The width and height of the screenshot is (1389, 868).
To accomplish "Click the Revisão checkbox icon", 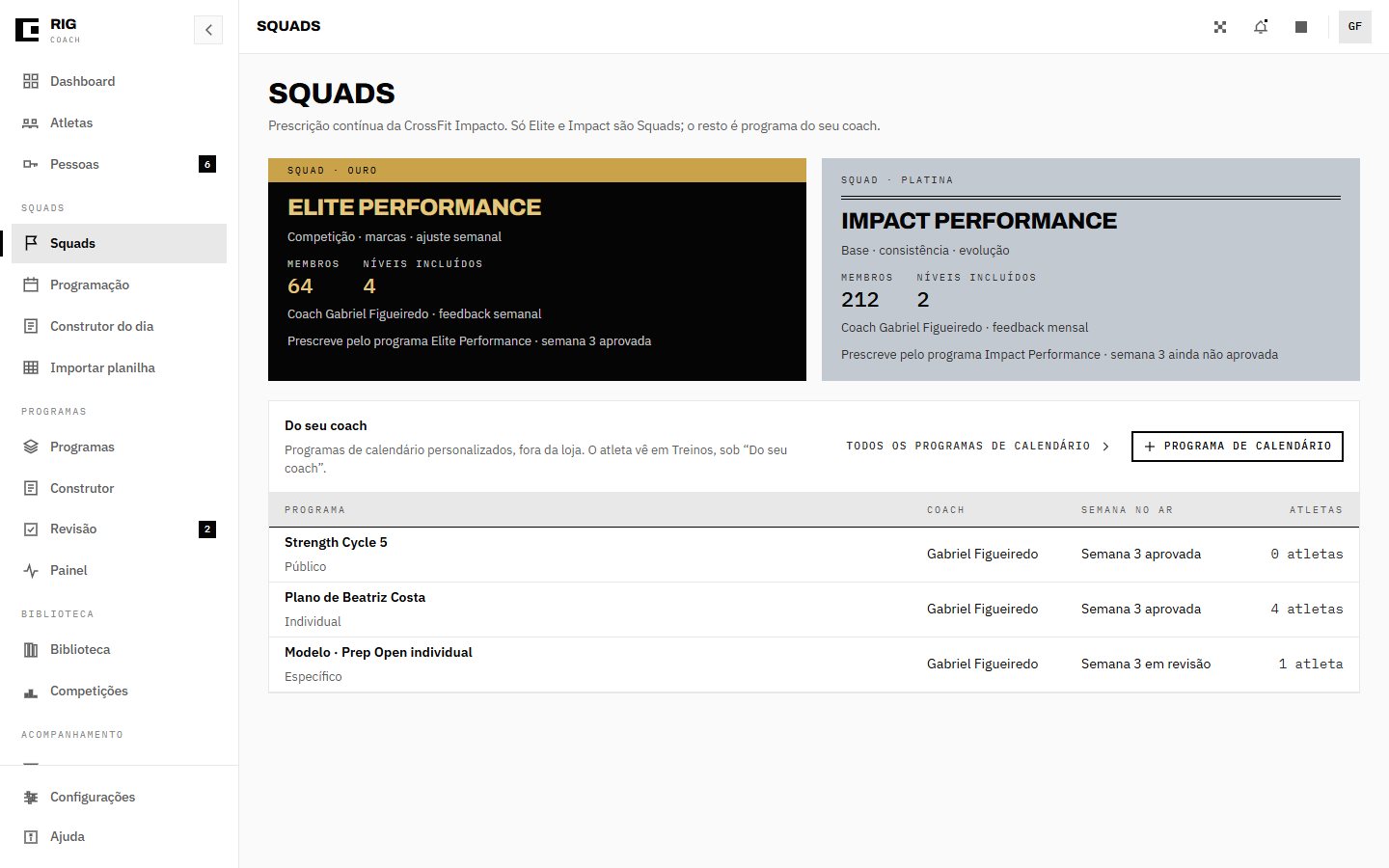I will coord(31,529).
